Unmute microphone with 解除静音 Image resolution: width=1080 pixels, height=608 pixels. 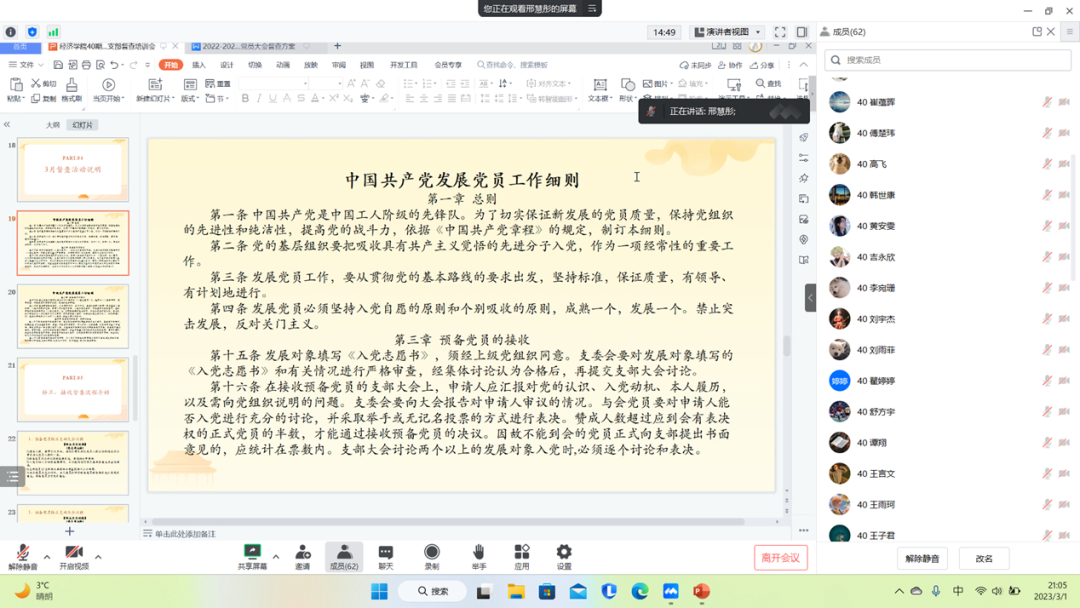23,555
